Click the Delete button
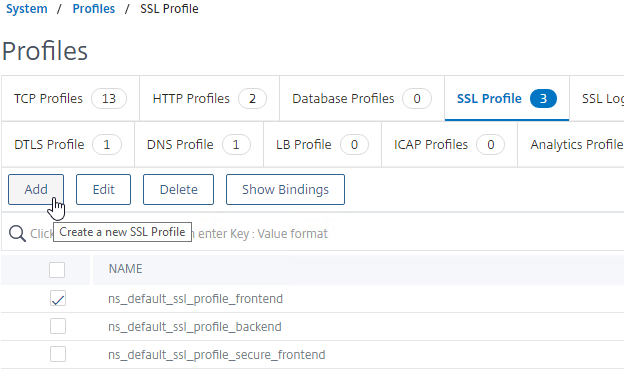 tap(178, 190)
